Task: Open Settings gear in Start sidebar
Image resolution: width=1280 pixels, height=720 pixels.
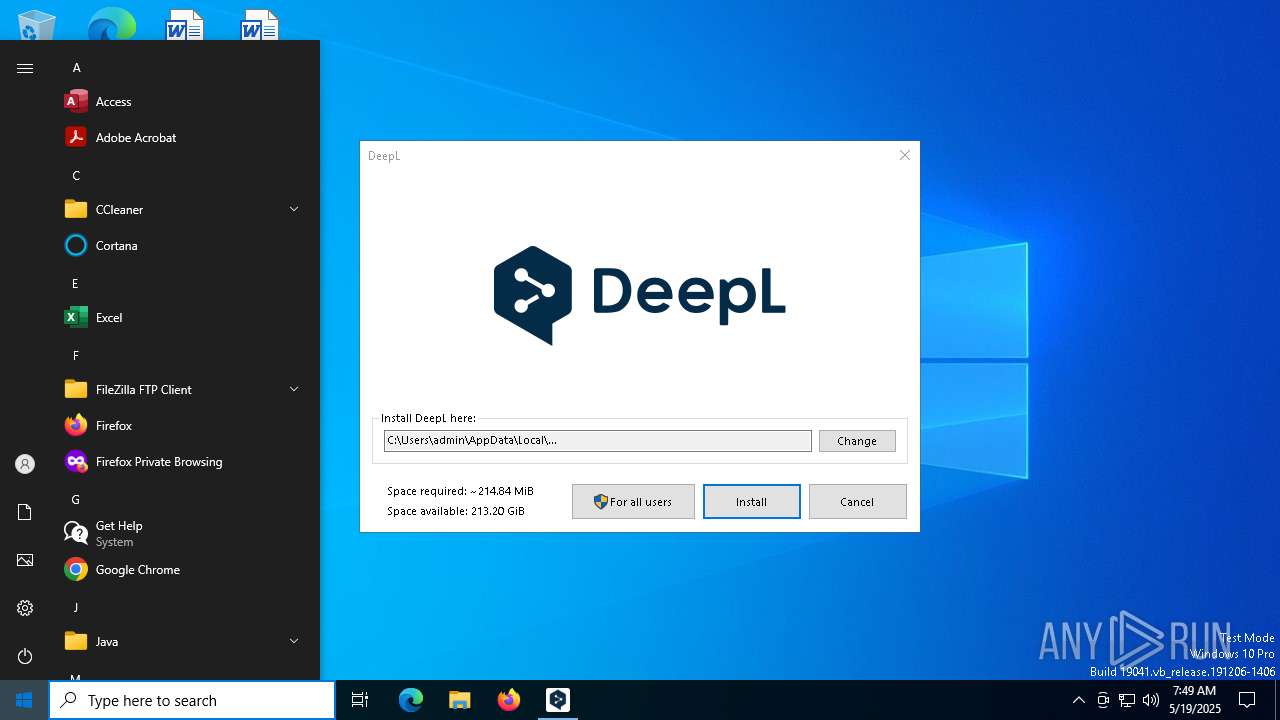Action: [x=25, y=608]
